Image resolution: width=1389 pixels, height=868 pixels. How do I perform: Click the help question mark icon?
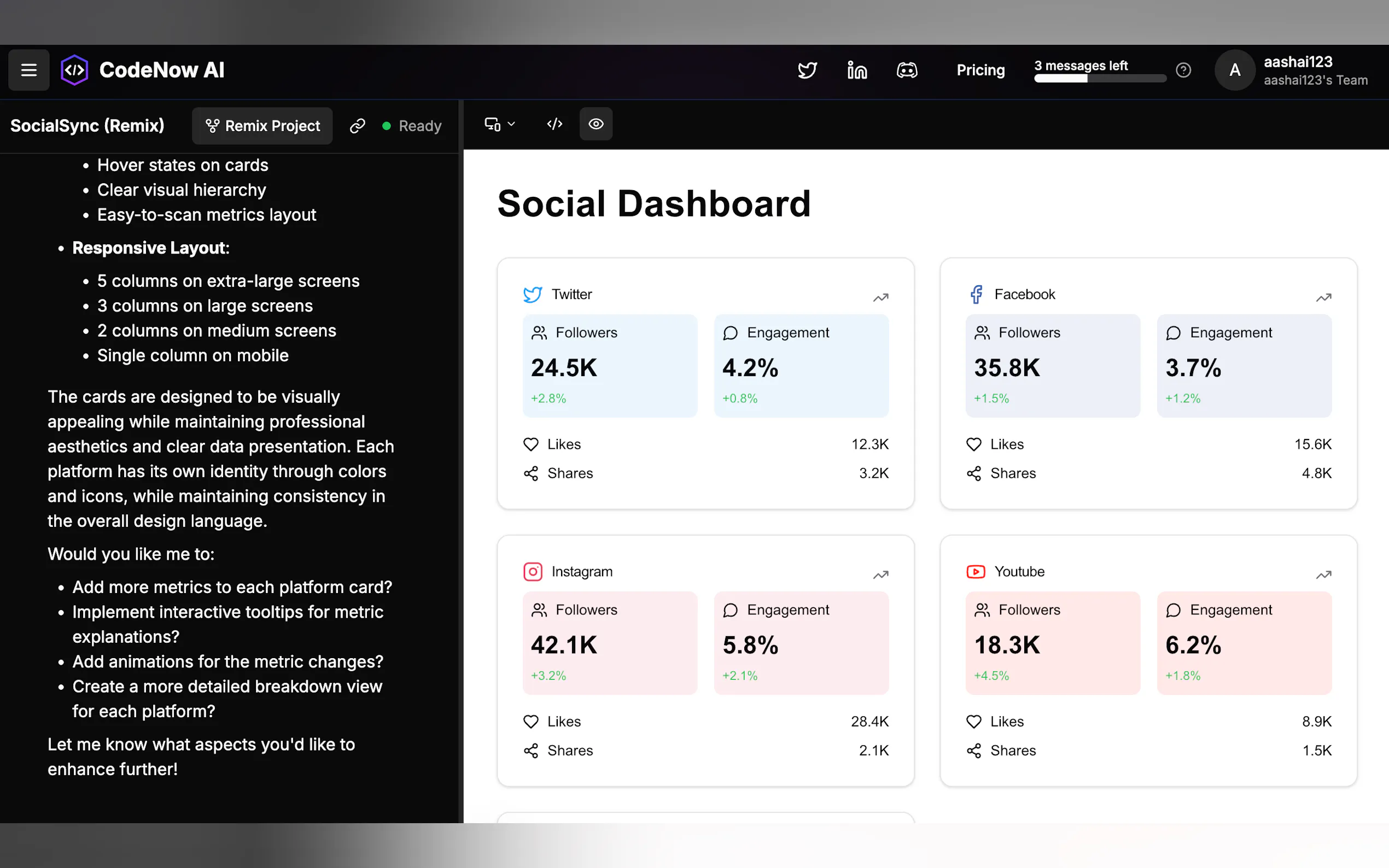pyautogui.click(x=1183, y=70)
